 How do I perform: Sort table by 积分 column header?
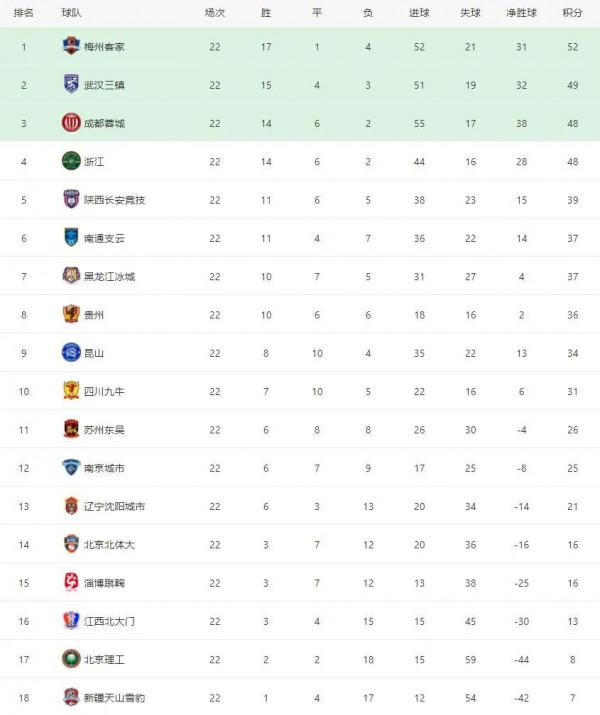coord(572,13)
